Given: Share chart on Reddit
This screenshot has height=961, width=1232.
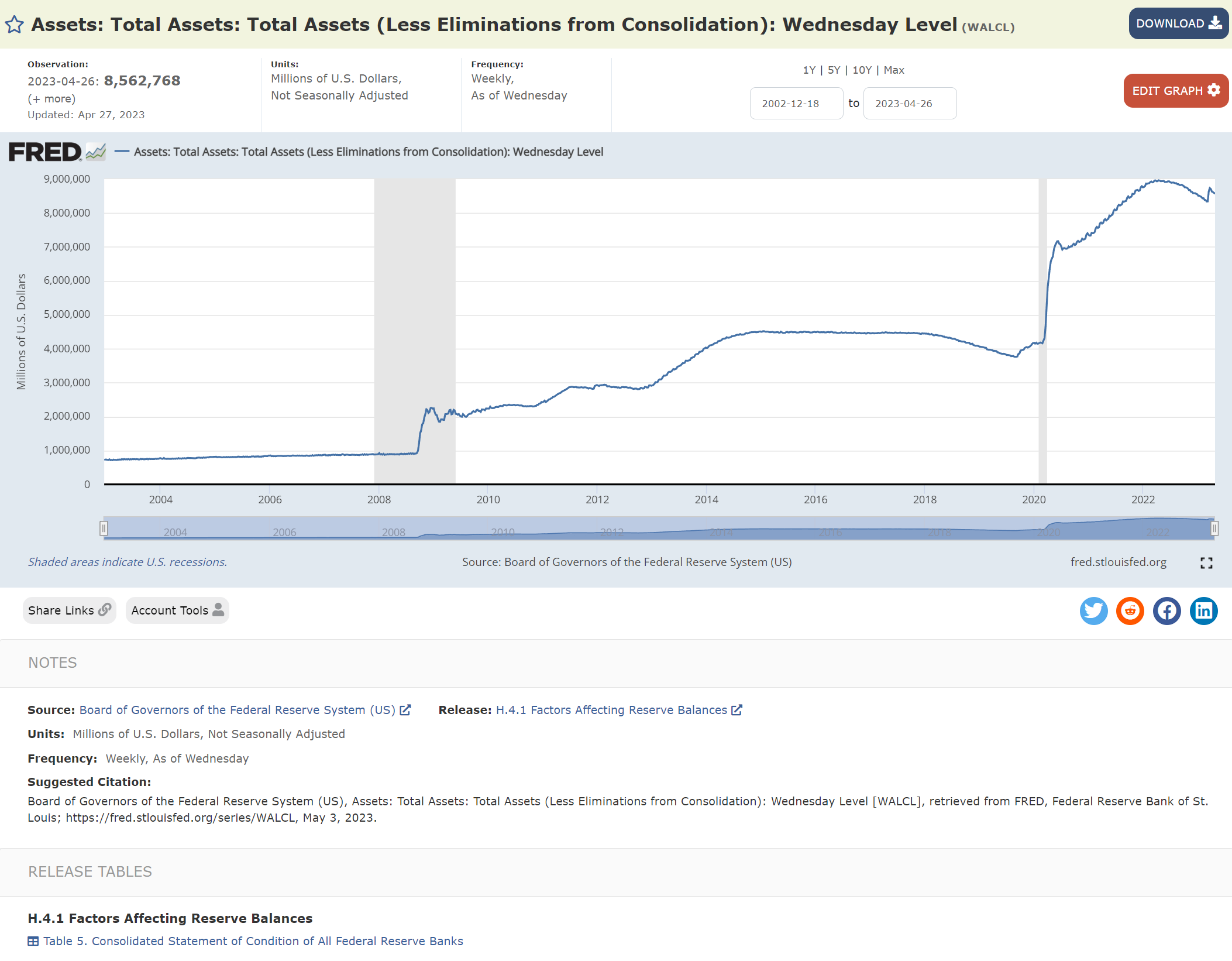Looking at the screenshot, I should tap(1130, 611).
